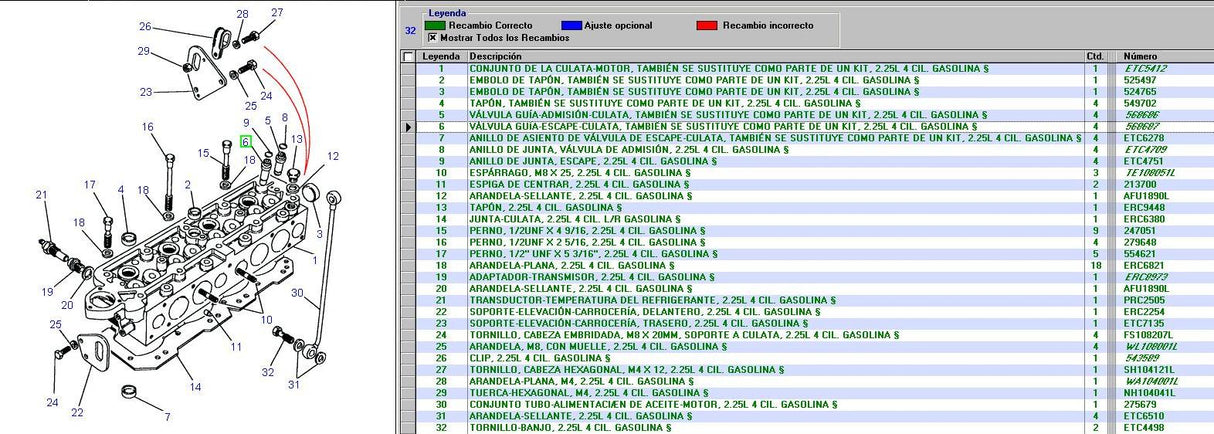Click callout number 26 in the diagram
The height and width of the screenshot is (434, 1214).
146,27
